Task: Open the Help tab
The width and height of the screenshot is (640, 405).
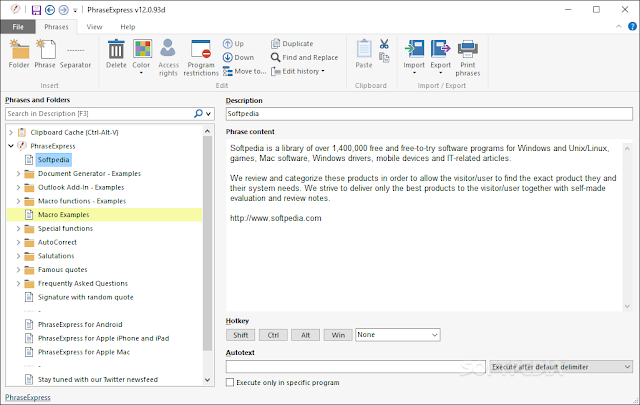Action: (128, 27)
